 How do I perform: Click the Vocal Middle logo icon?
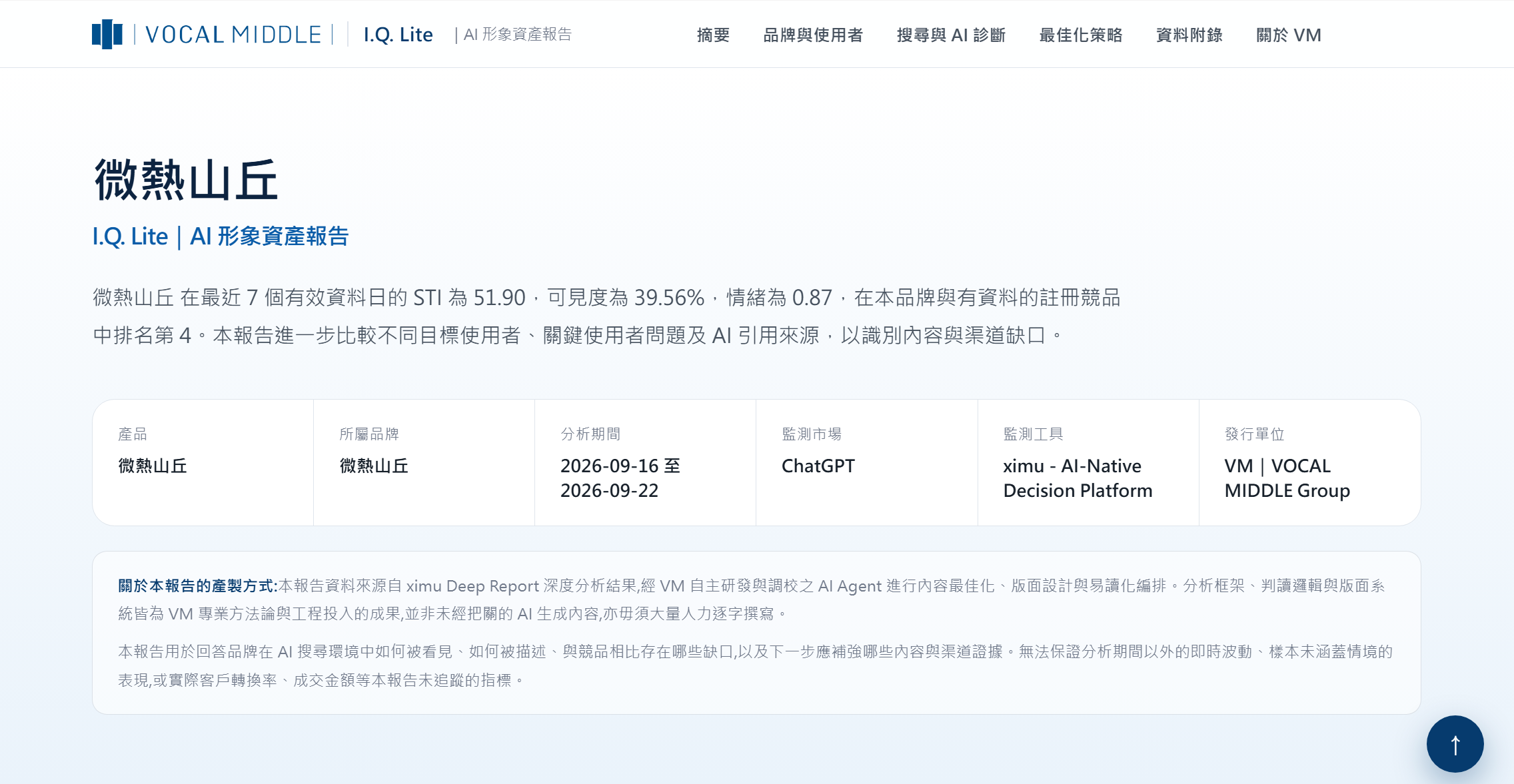tap(107, 34)
